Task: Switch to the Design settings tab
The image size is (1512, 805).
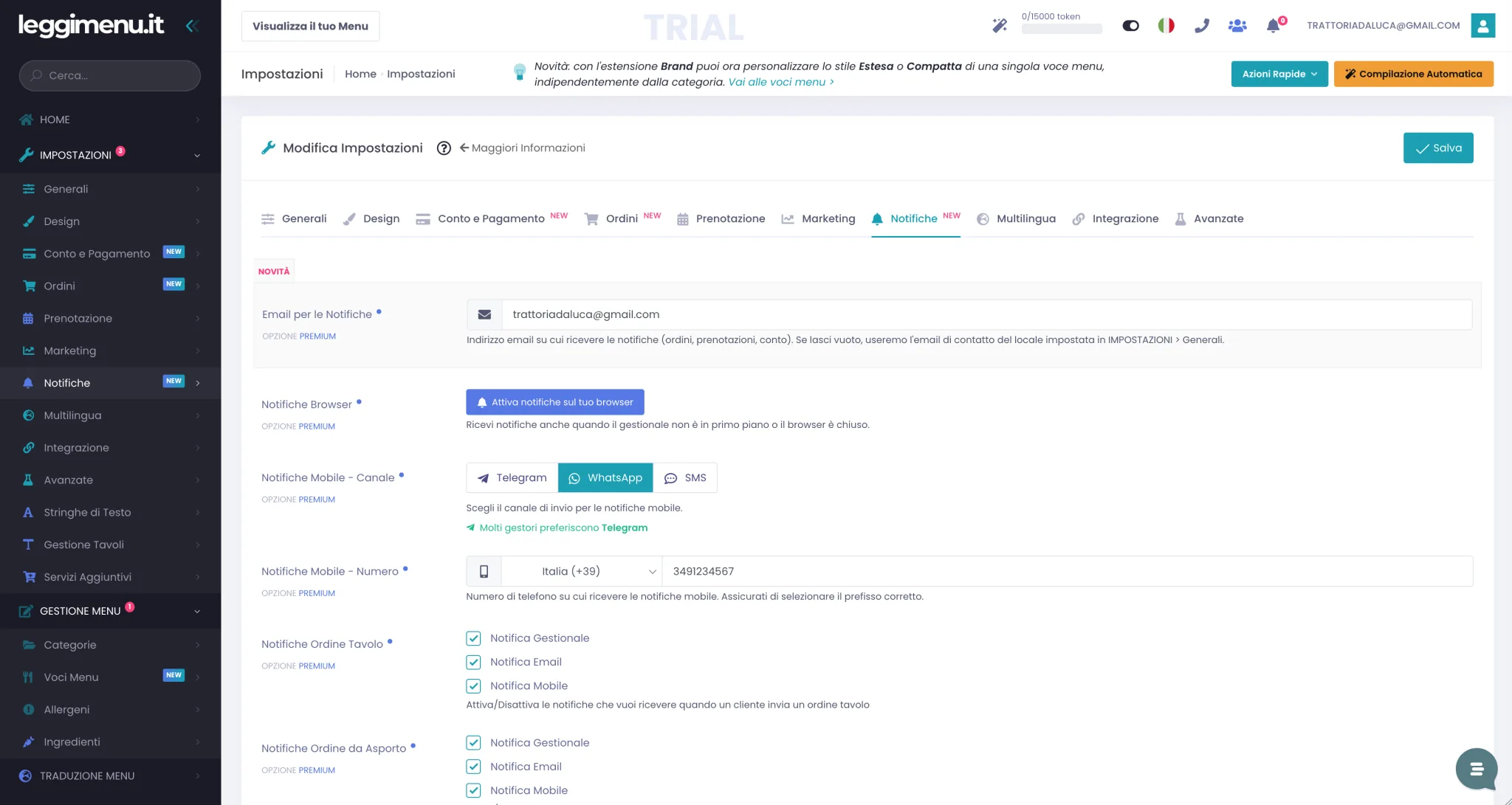Action: pyautogui.click(x=371, y=219)
